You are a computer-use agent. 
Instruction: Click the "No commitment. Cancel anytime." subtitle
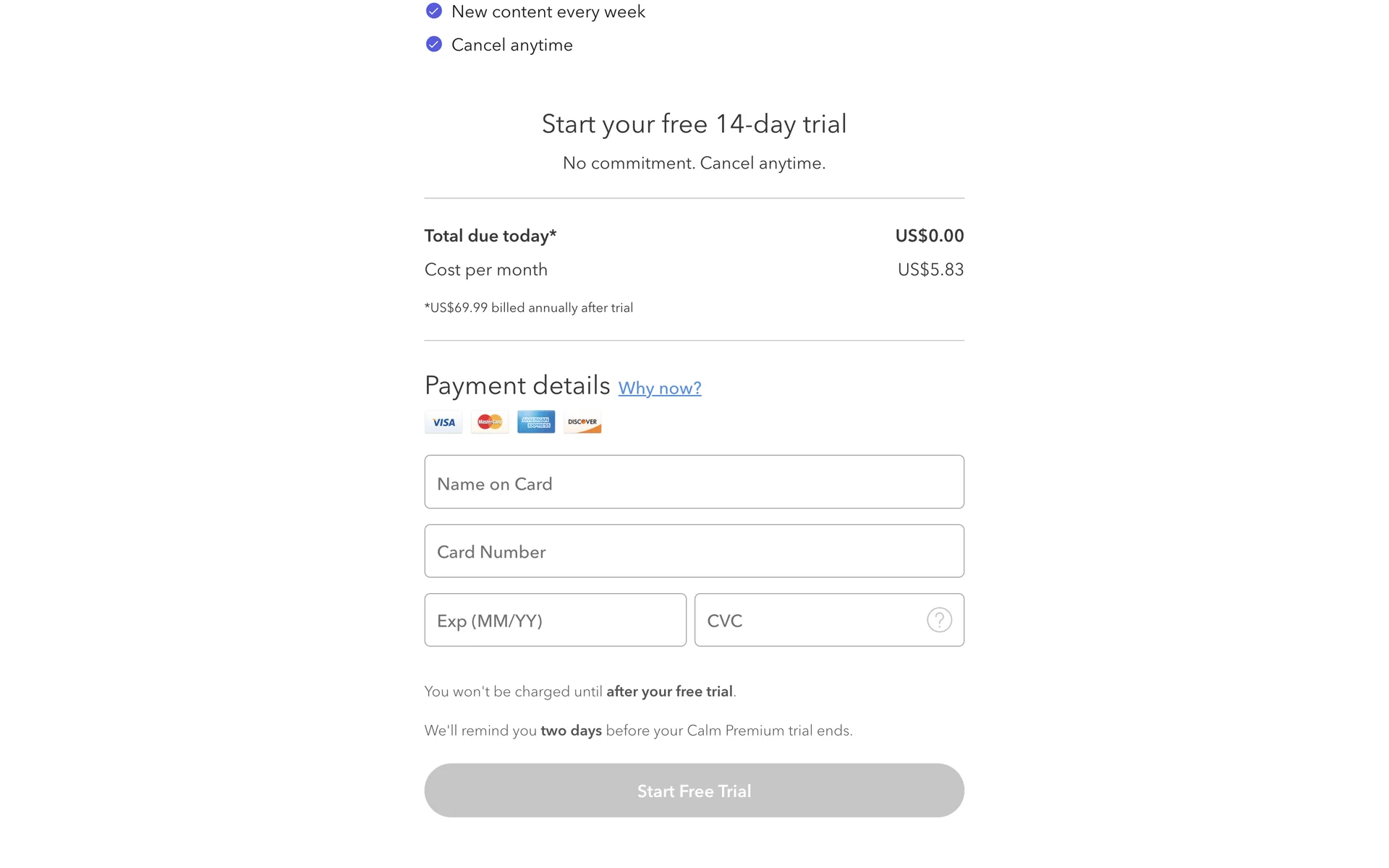[x=694, y=163]
